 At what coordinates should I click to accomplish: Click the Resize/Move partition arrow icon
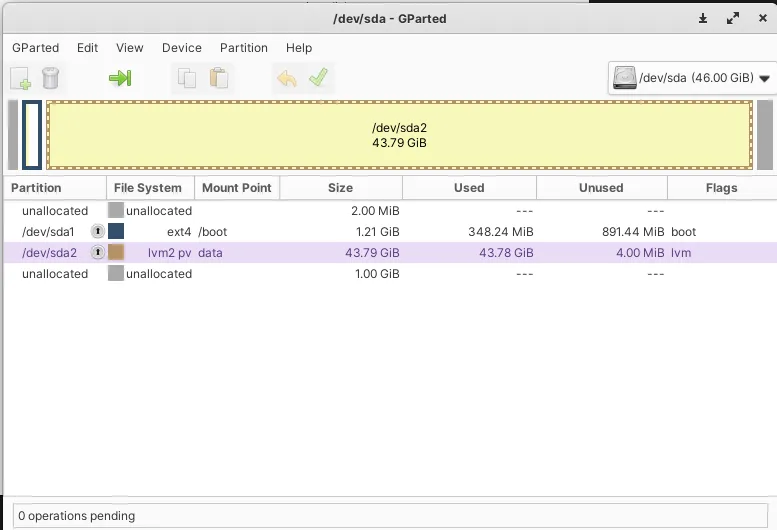(x=120, y=78)
